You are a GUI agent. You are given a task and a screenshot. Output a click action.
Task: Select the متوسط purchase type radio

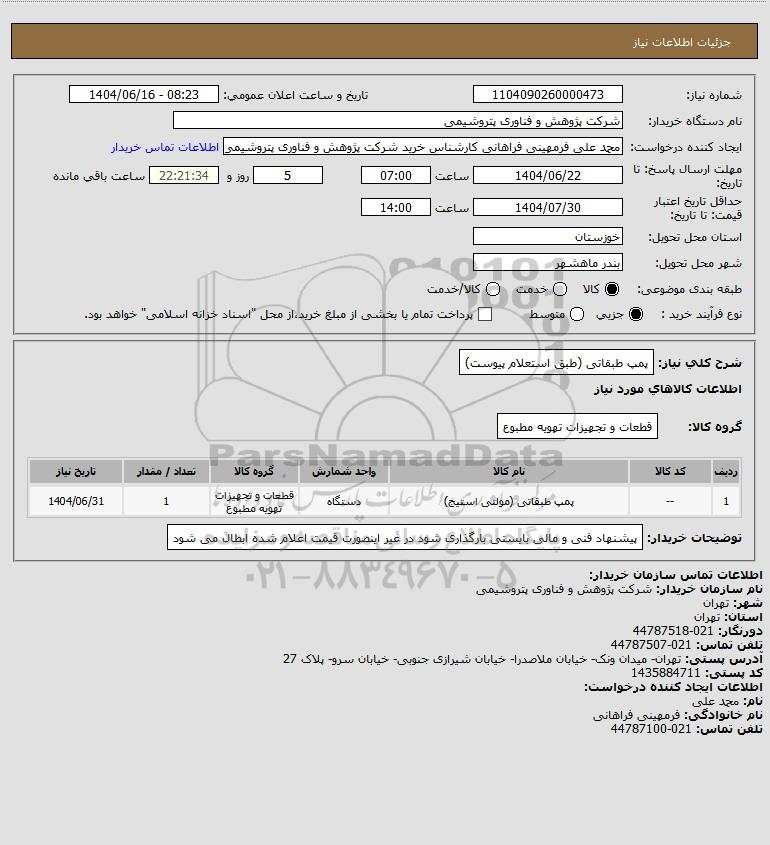(x=577, y=314)
